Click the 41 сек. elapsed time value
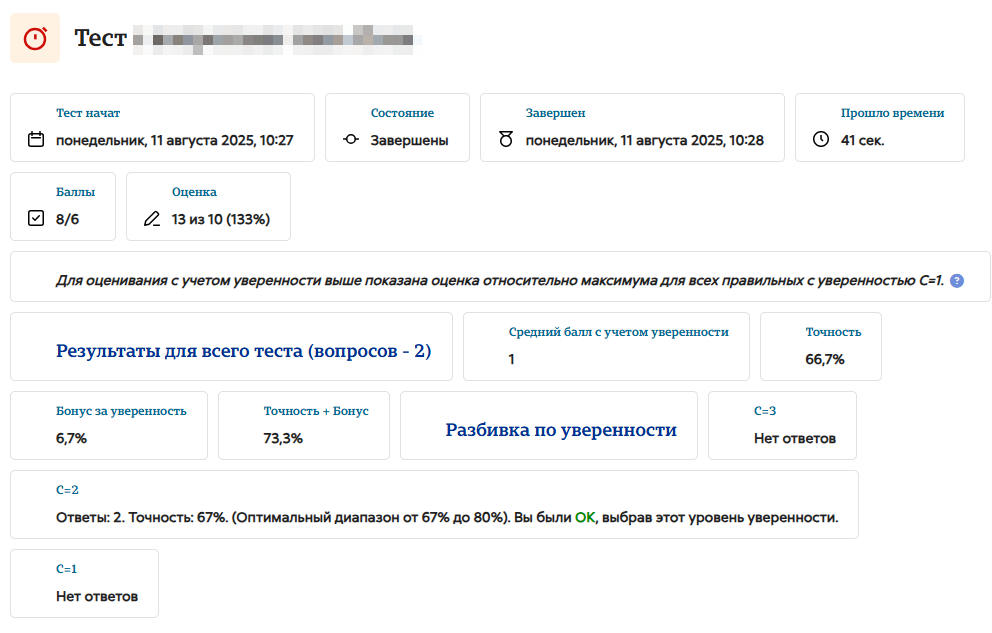 [x=862, y=140]
